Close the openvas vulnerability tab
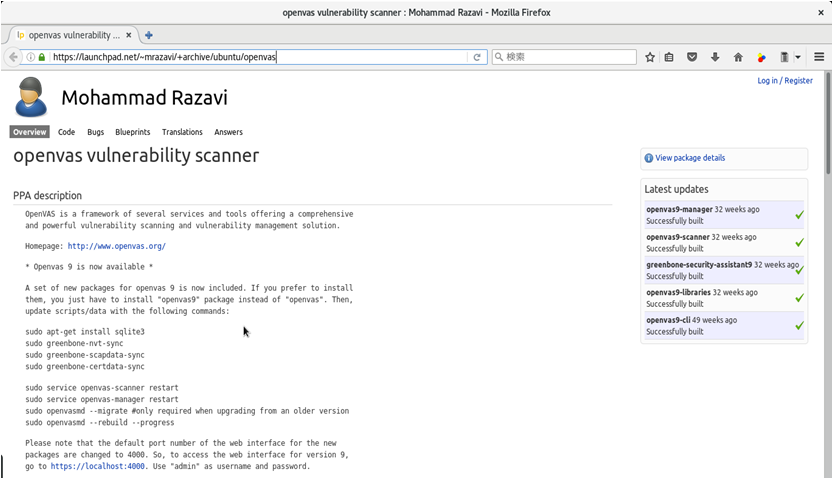Screen dimensions: 833x479 coord(129,35)
